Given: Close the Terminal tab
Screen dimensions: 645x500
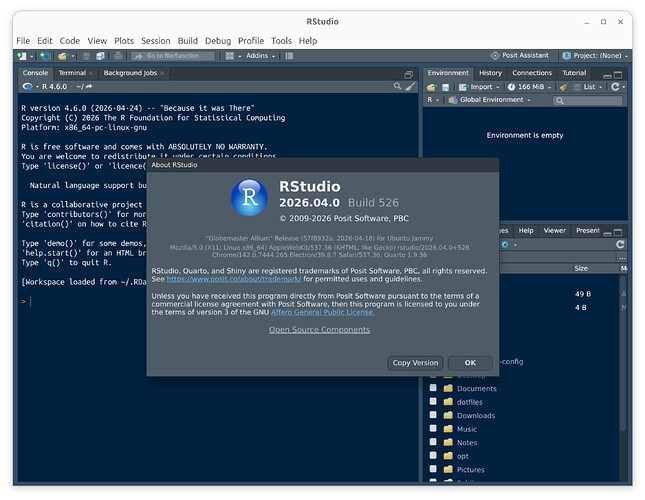Looking at the screenshot, I should tap(91, 73).
